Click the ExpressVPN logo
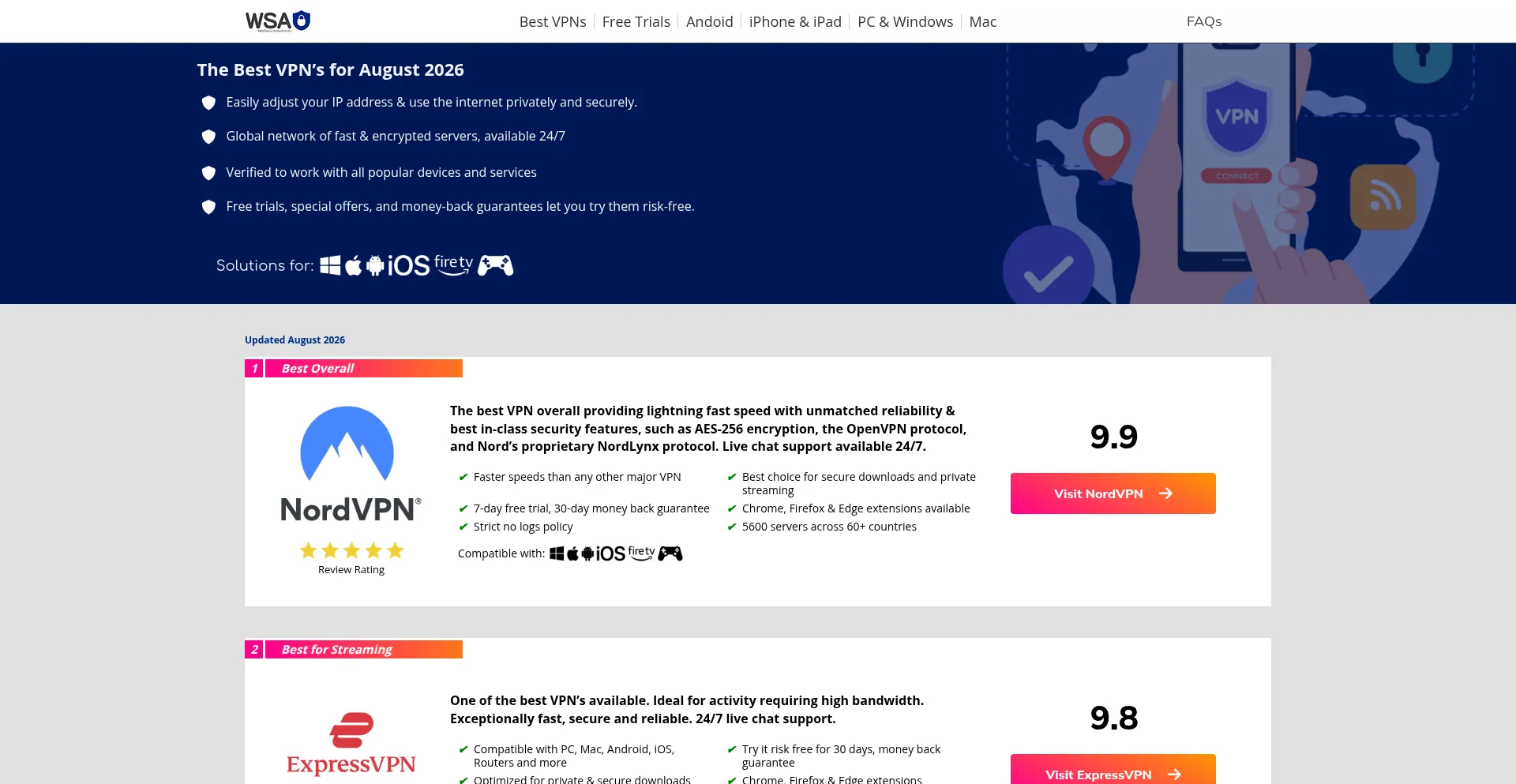Image resolution: width=1516 pixels, height=784 pixels. (351, 743)
